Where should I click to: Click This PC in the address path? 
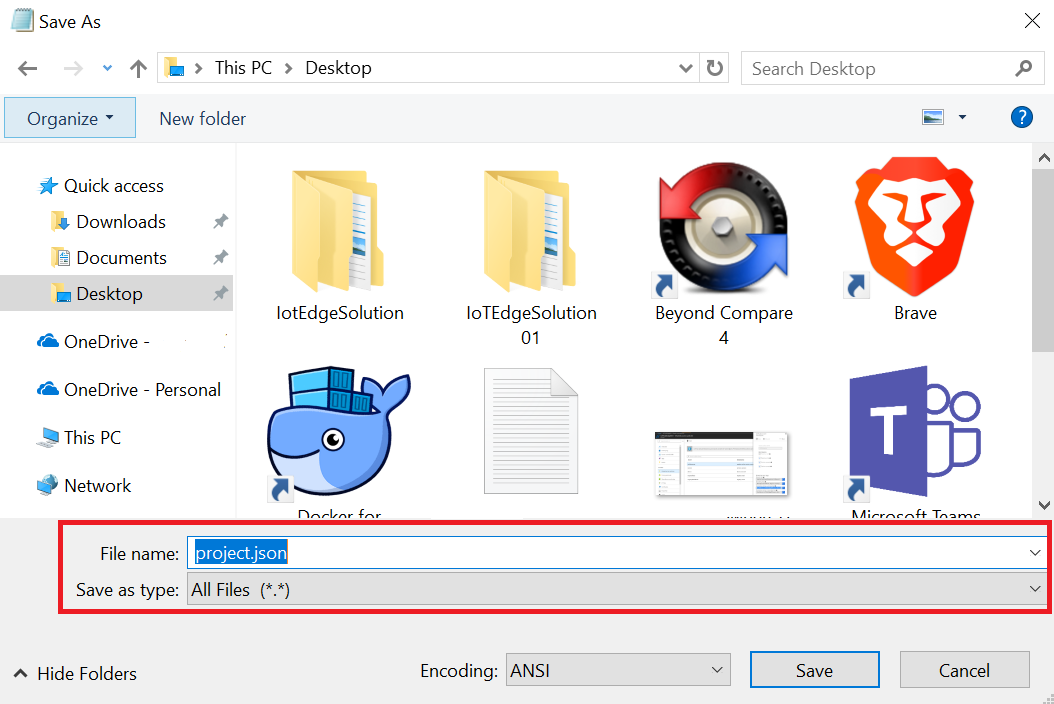[x=243, y=68]
